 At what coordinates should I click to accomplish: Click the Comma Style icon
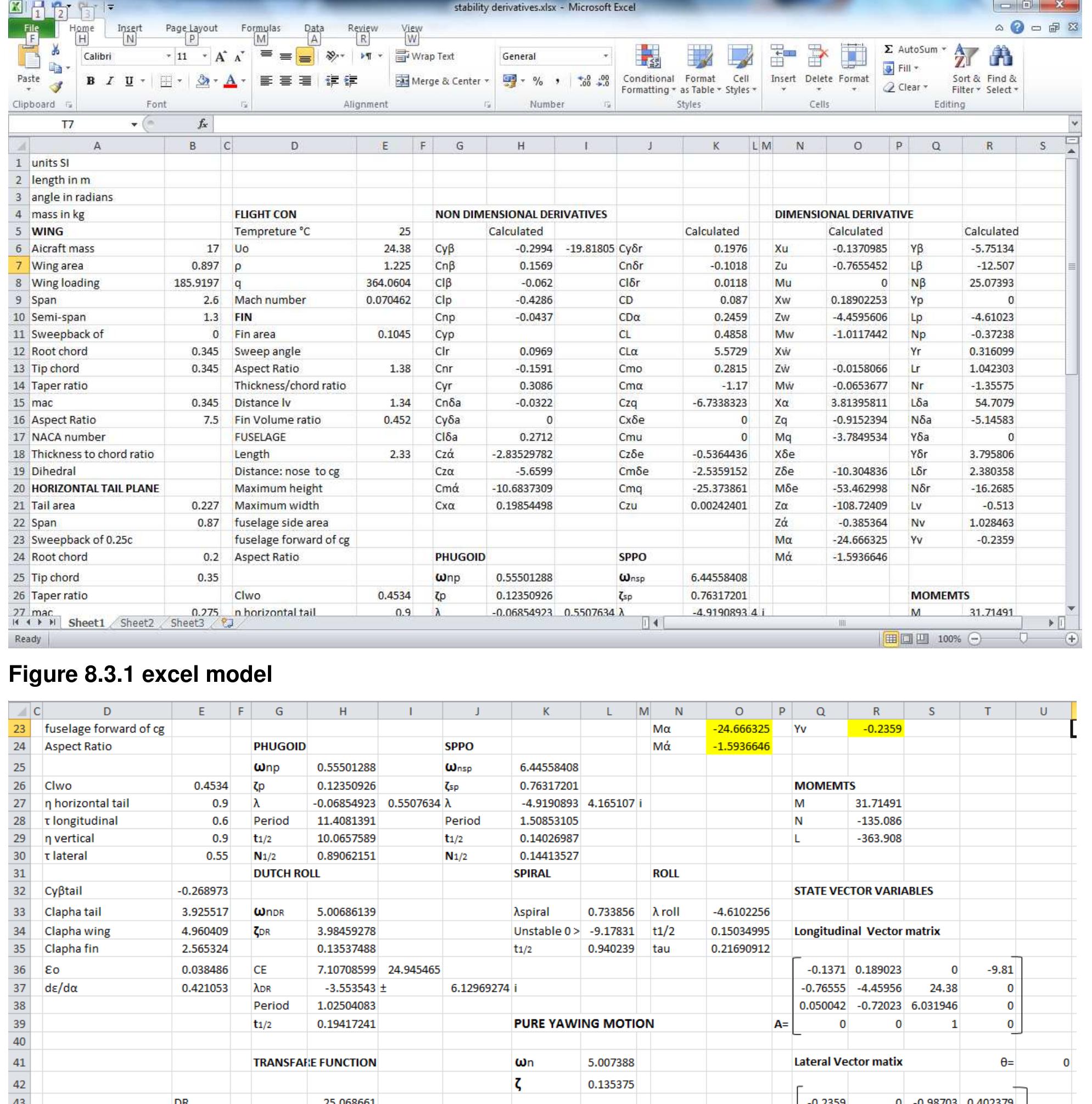tap(557, 81)
